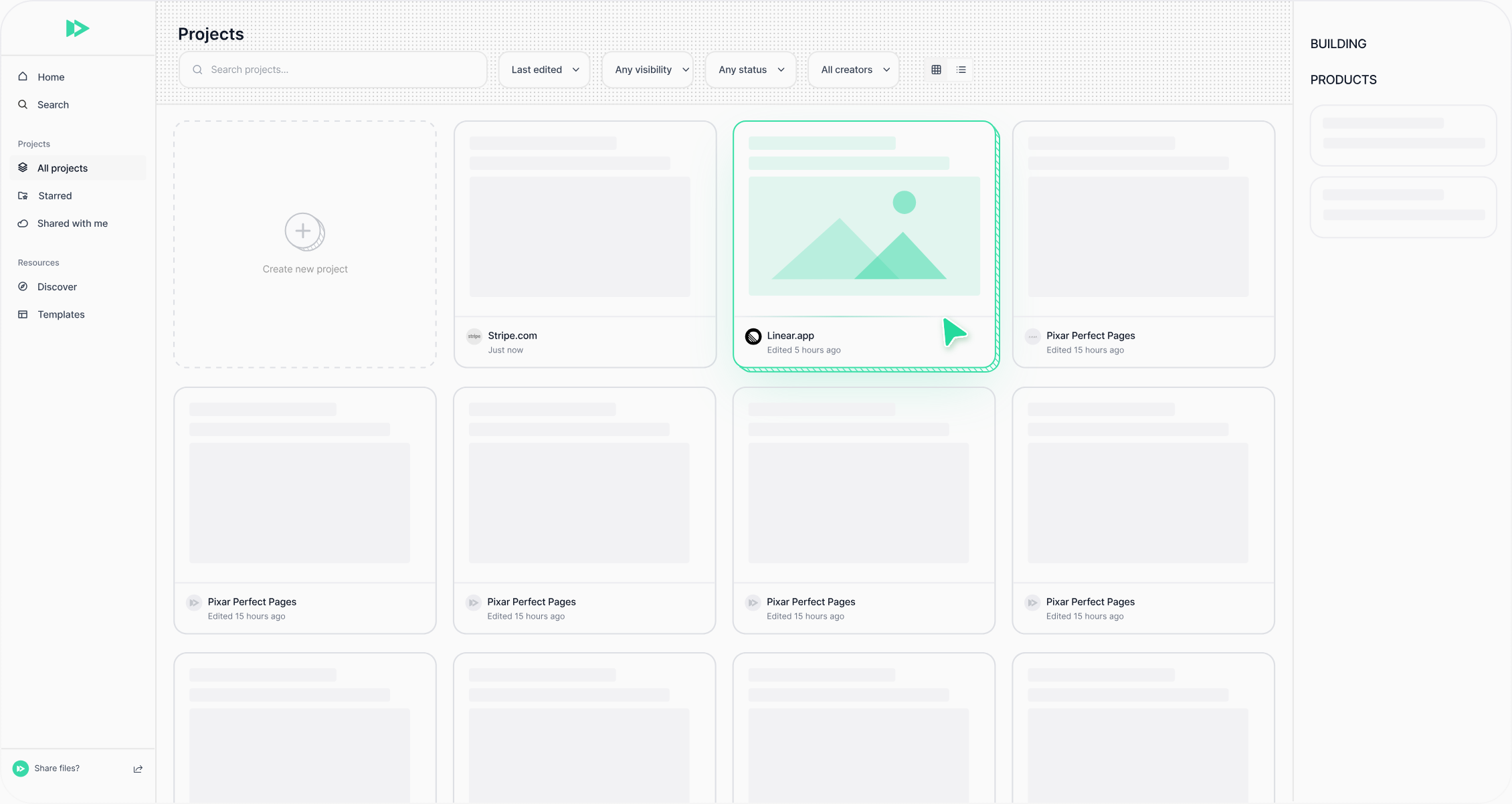
Task: Click the Create new project label
Action: tap(305, 269)
